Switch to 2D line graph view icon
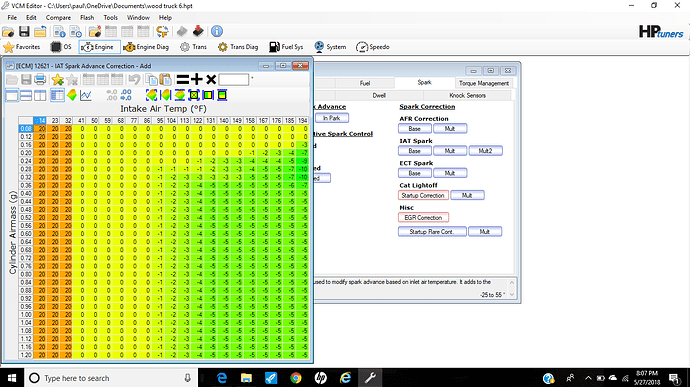Image resolution: width=690 pixels, height=387 pixels. [86, 95]
